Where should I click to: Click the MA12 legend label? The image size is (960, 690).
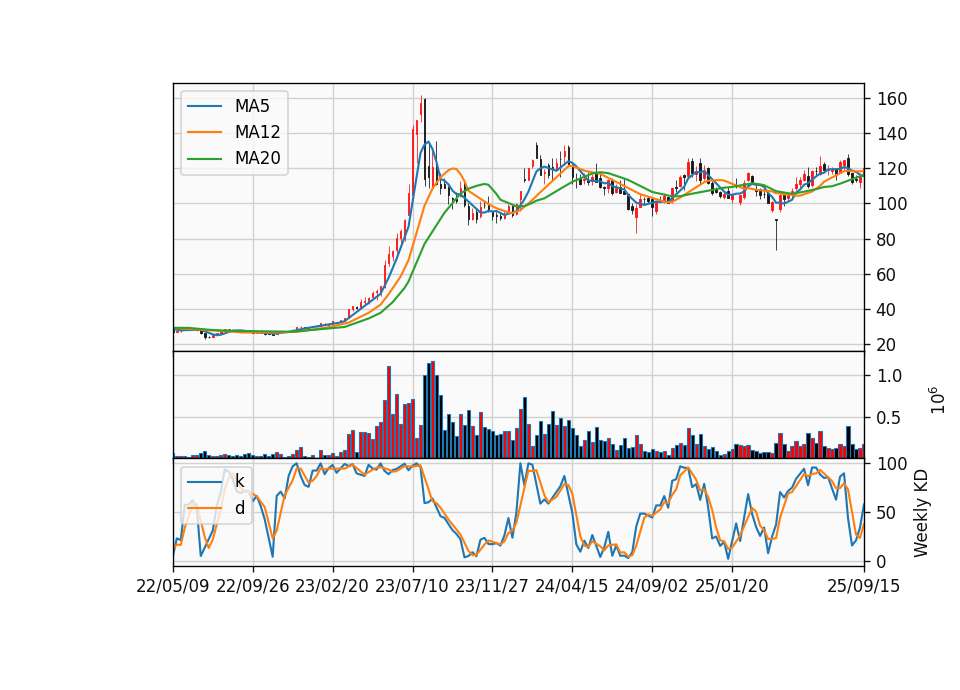tap(257, 132)
